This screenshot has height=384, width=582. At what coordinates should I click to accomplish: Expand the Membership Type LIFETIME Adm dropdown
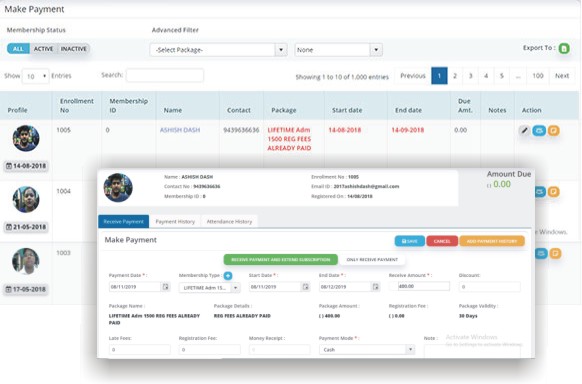[x=209, y=288]
